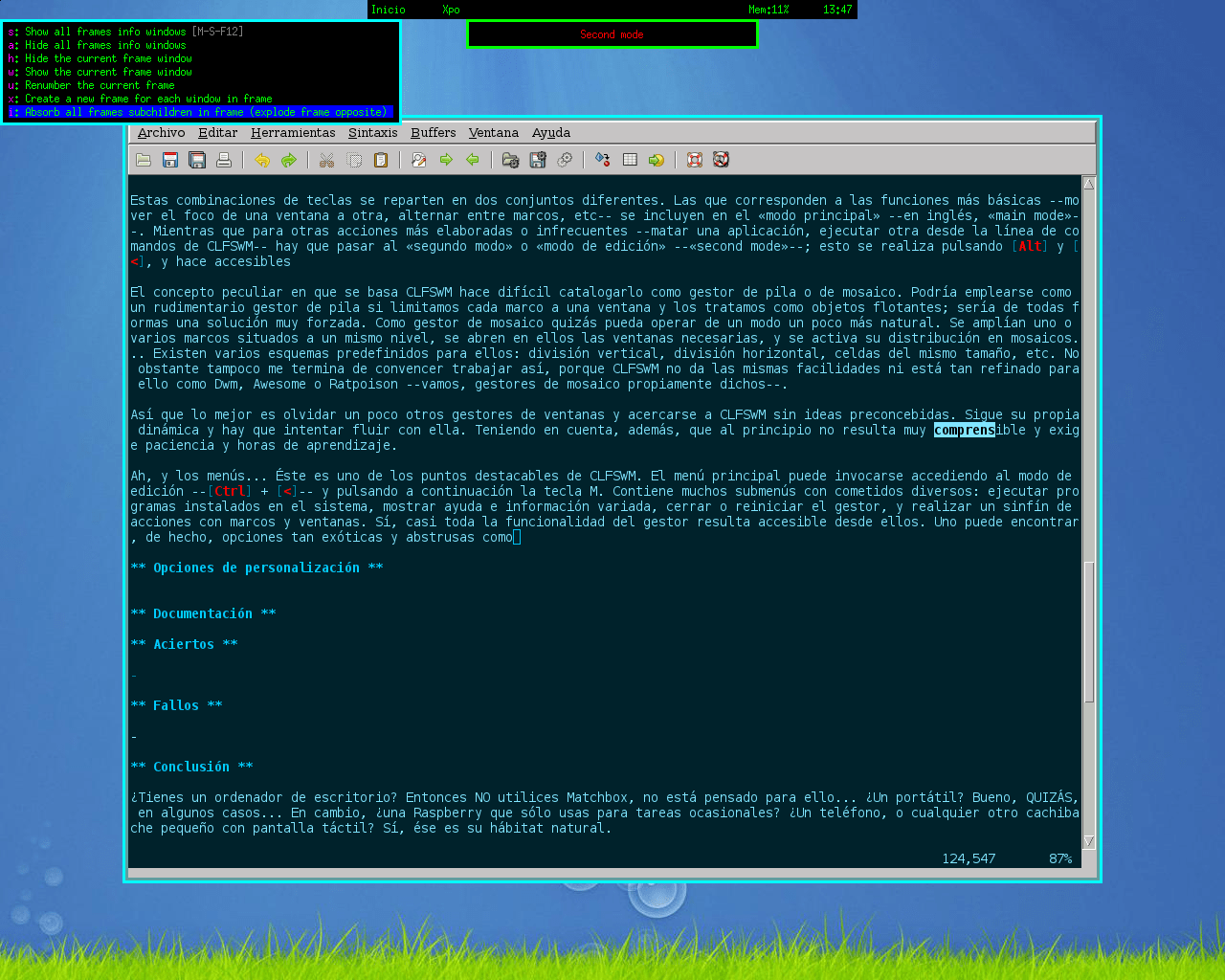Image resolution: width=1225 pixels, height=980 pixels.
Task: Open the Ayuda menu
Action: pos(551,133)
